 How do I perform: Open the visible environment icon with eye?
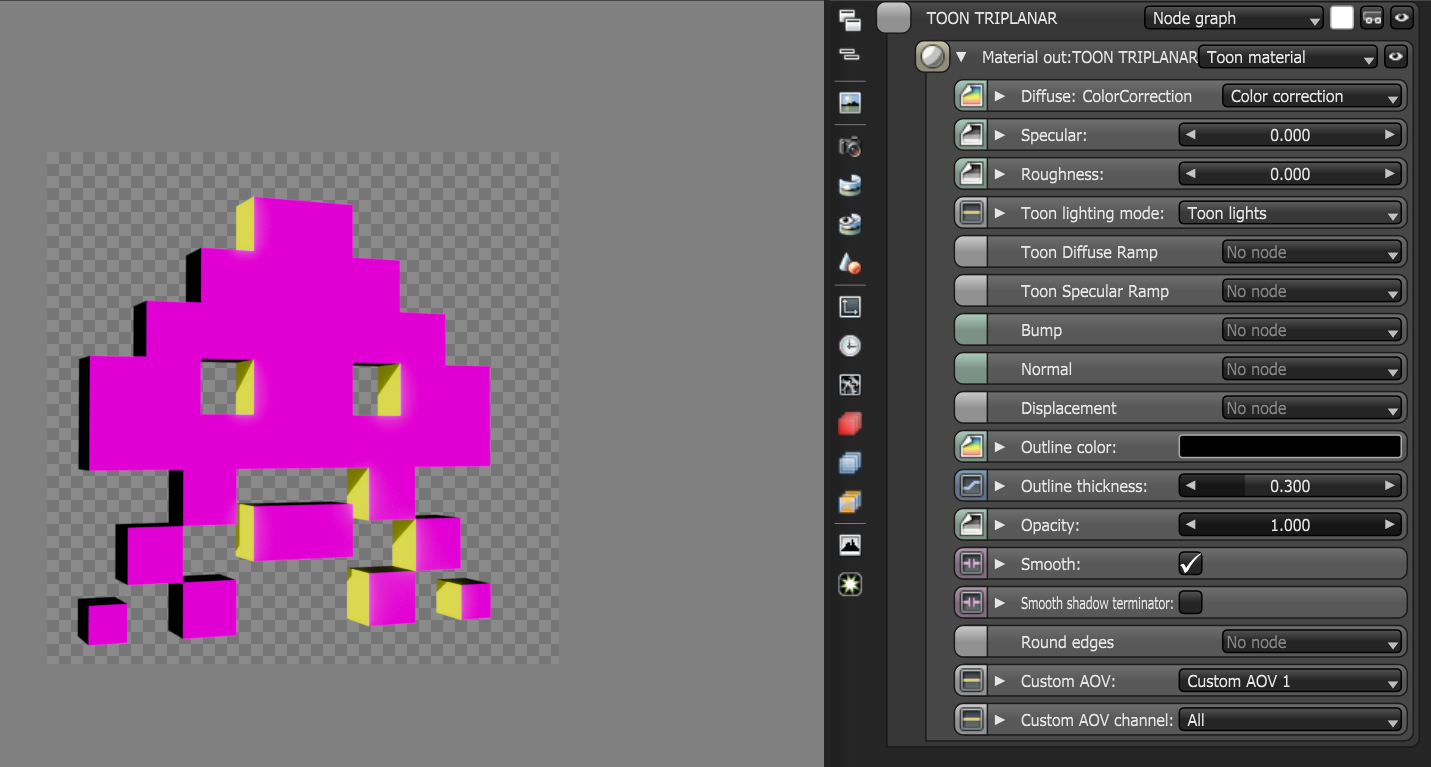tap(850, 224)
